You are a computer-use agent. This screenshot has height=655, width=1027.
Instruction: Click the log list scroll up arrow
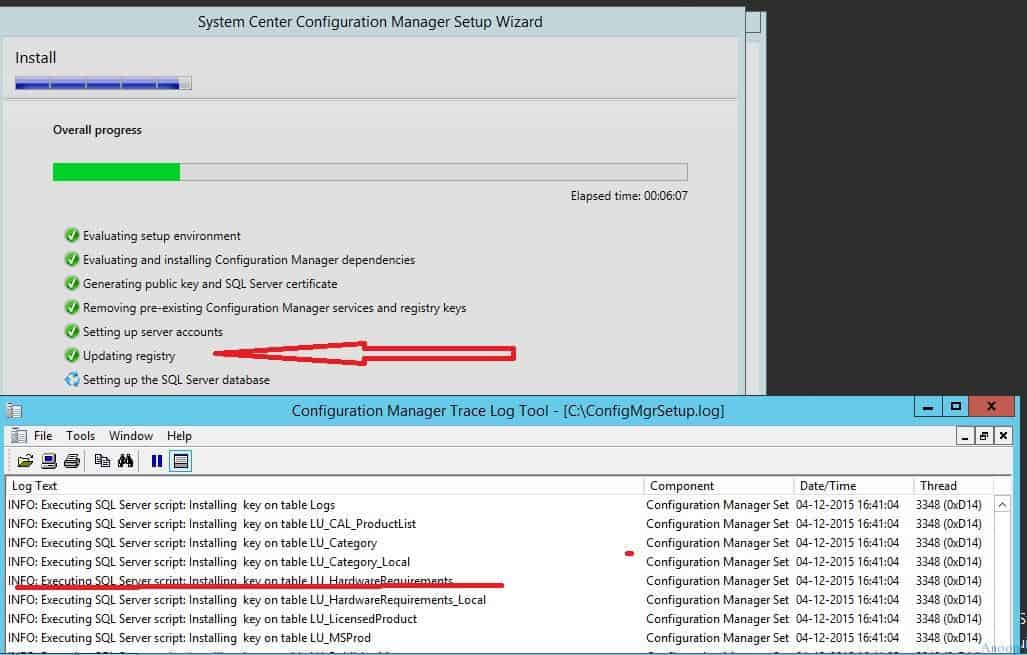pyautogui.click(x=1002, y=504)
